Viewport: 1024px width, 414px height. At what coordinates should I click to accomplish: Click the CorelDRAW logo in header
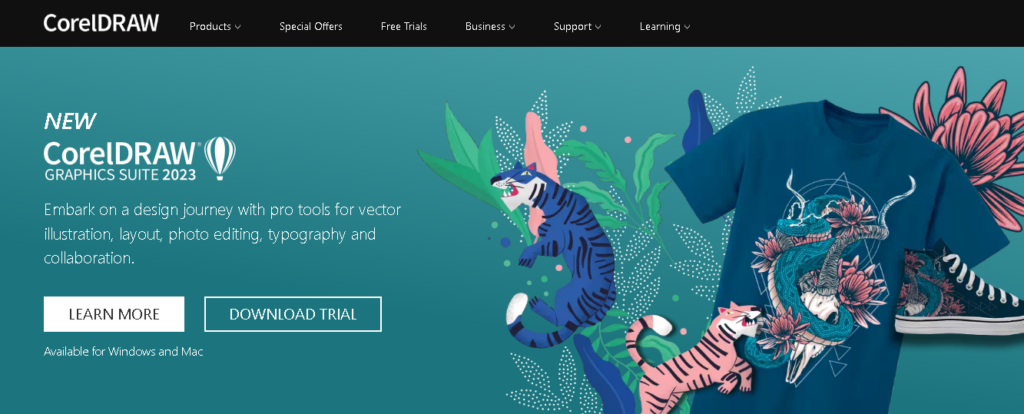tap(101, 24)
